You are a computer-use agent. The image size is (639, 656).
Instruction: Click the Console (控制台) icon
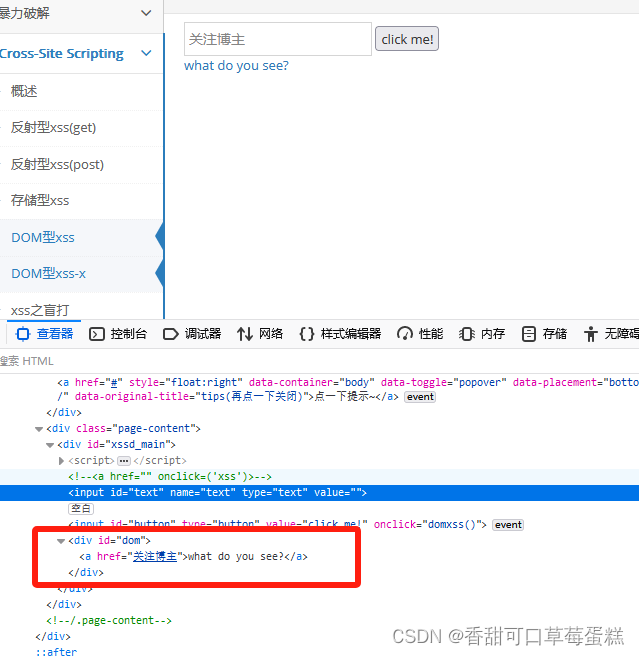coord(97,334)
